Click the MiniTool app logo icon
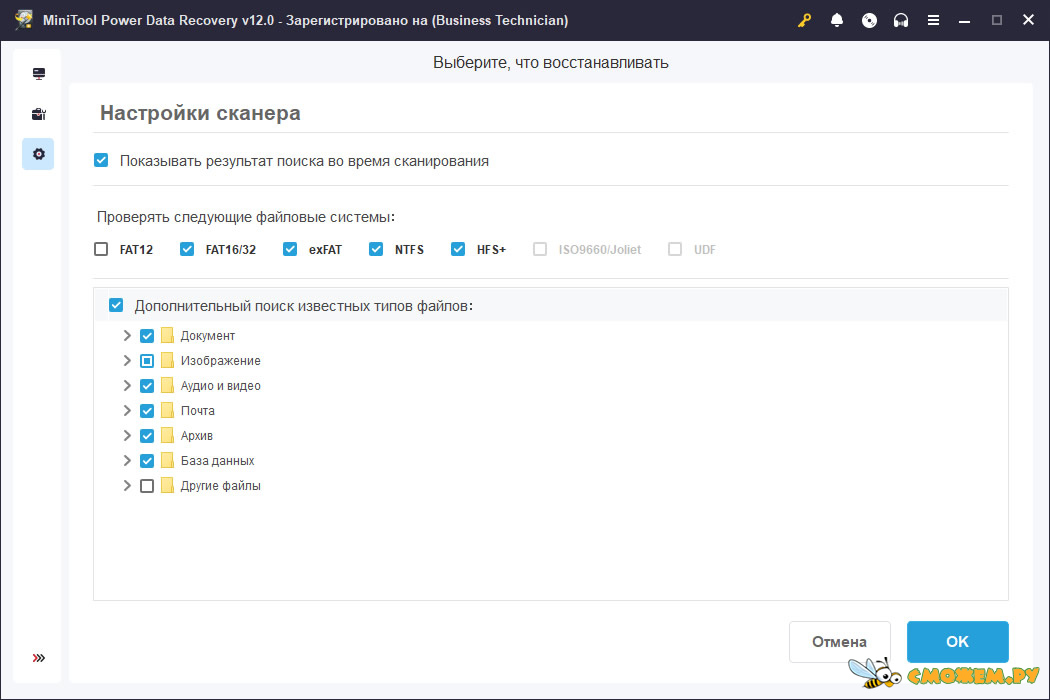Screen dimensions: 1050x700 [x=23, y=19]
